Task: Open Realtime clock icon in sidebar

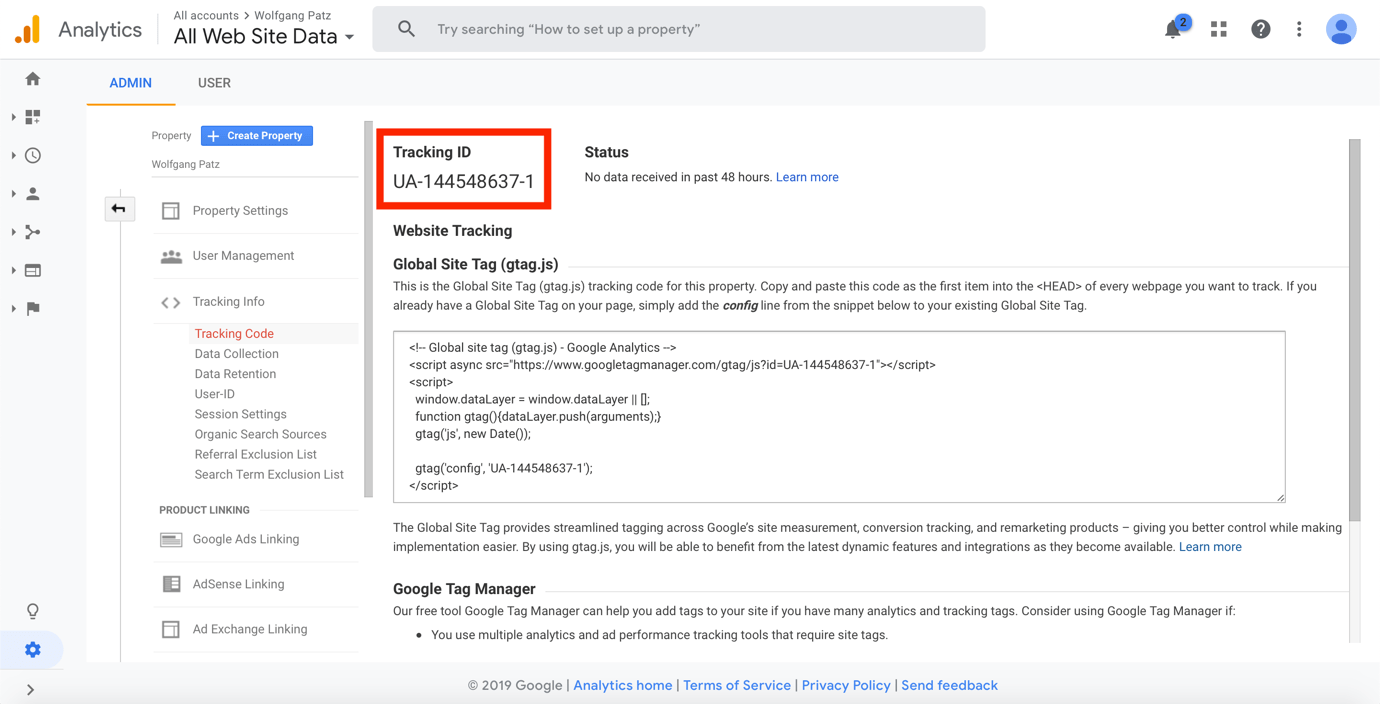Action: 33,156
